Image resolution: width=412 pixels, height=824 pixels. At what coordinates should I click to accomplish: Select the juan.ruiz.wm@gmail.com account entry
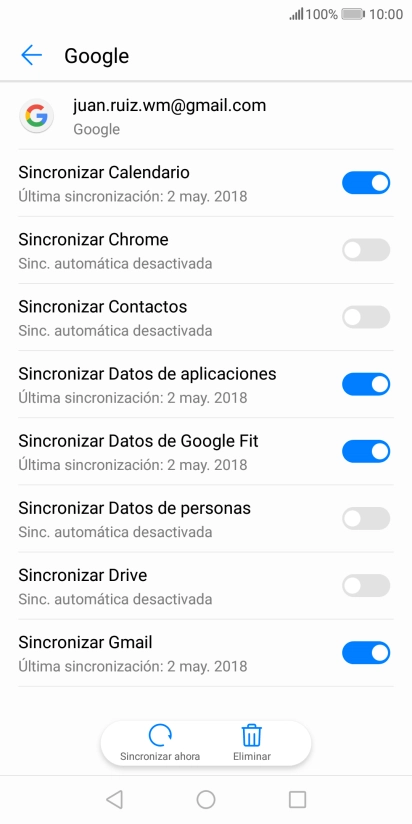click(206, 116)
